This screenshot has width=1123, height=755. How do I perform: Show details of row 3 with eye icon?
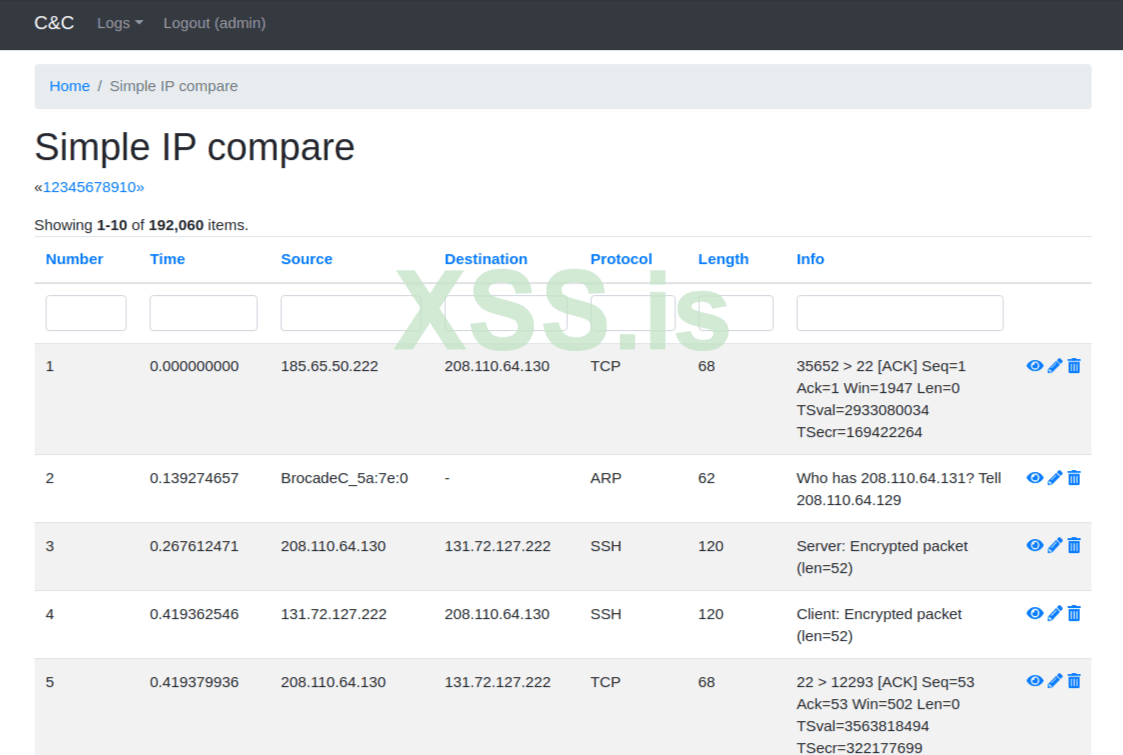tap(1035, 546)
